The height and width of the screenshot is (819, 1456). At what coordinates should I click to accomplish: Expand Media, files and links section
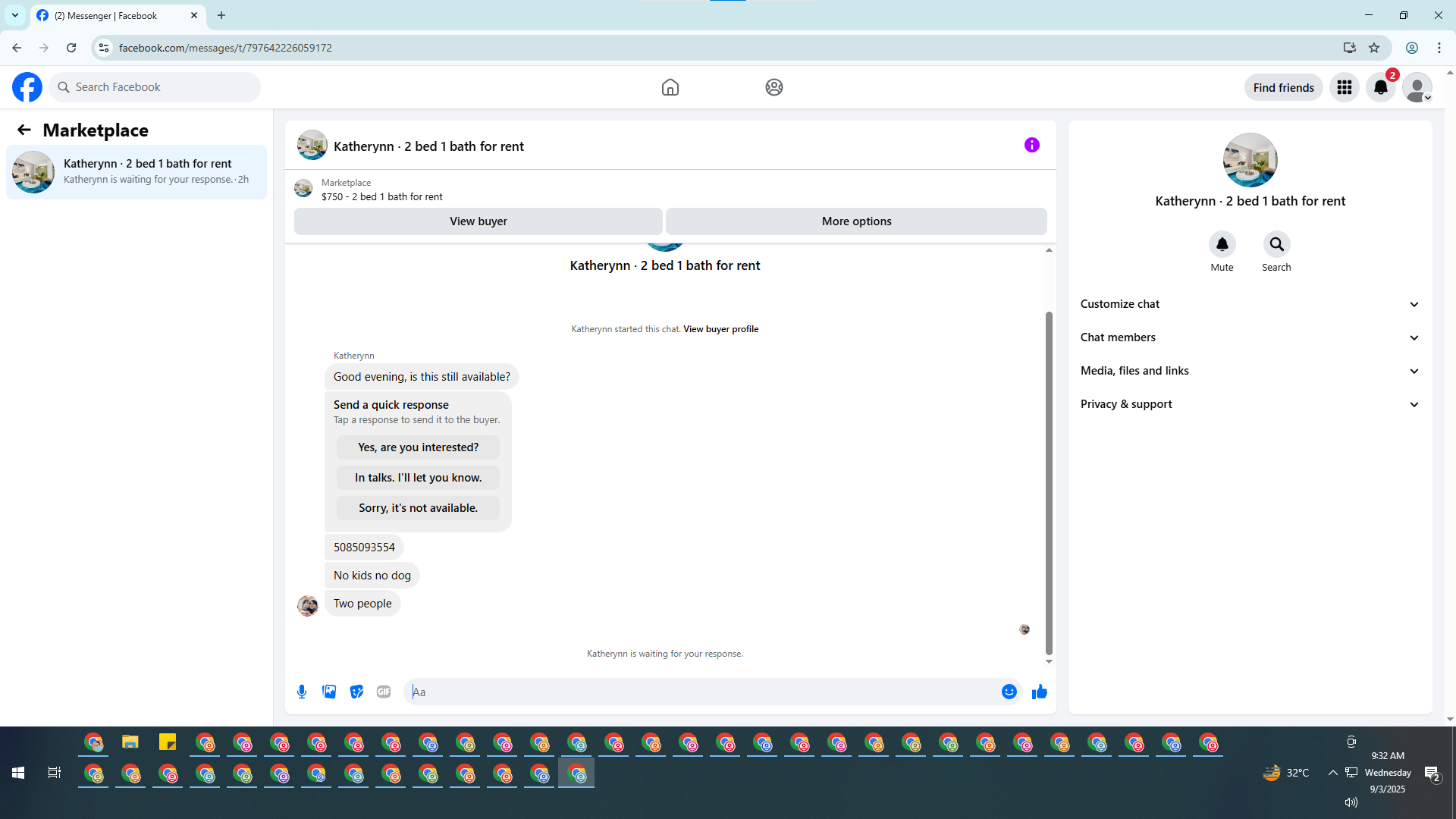coord(1250,371)
